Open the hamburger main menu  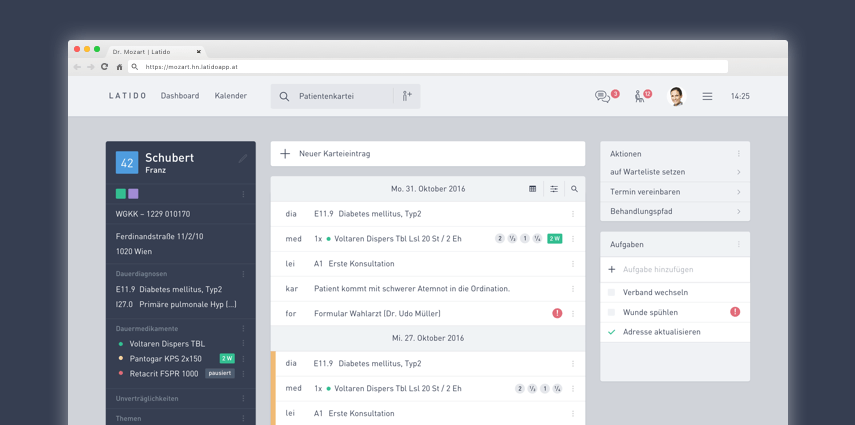click(x=707, y=97)
